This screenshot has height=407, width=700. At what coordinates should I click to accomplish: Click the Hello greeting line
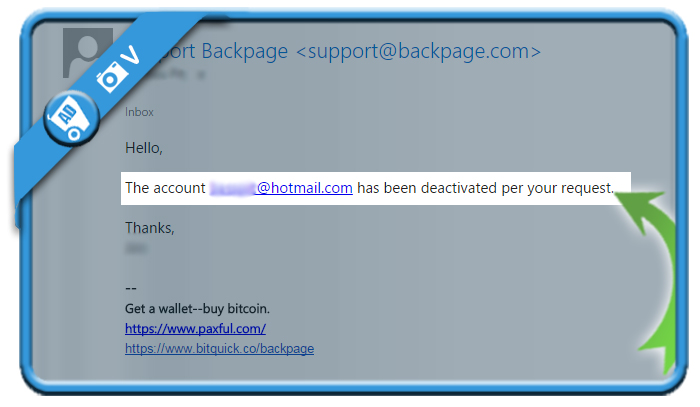pyautogui.click(x=144, y=148)
